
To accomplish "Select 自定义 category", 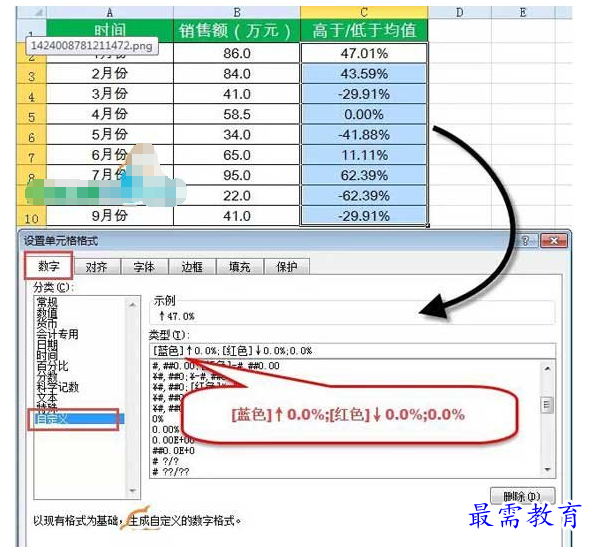I will [79, 419].
